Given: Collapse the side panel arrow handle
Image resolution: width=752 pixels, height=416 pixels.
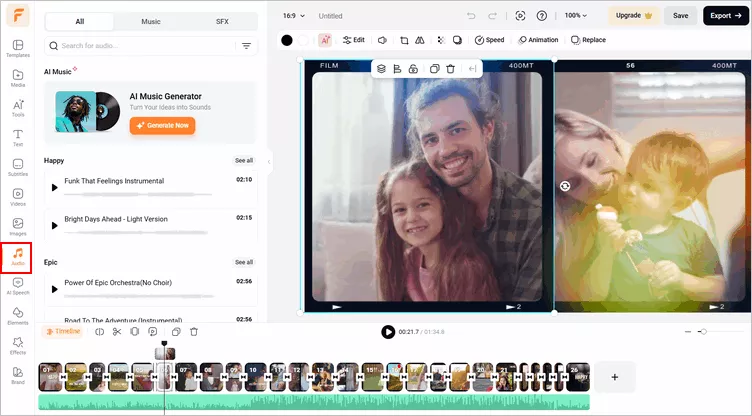Looking at the screenshot, I should [269, 162].
